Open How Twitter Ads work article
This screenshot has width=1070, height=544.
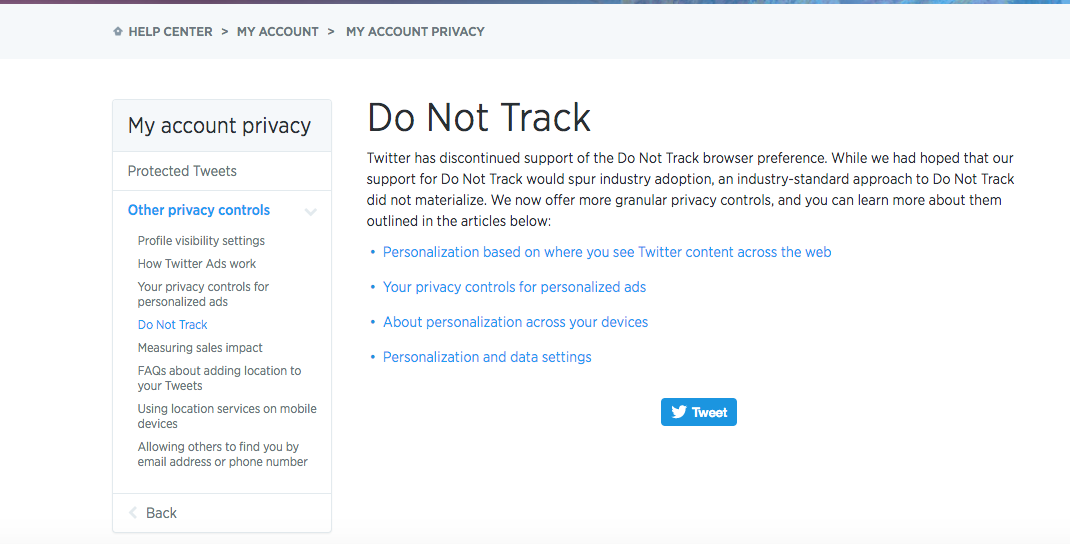click(x=197, y=264)
